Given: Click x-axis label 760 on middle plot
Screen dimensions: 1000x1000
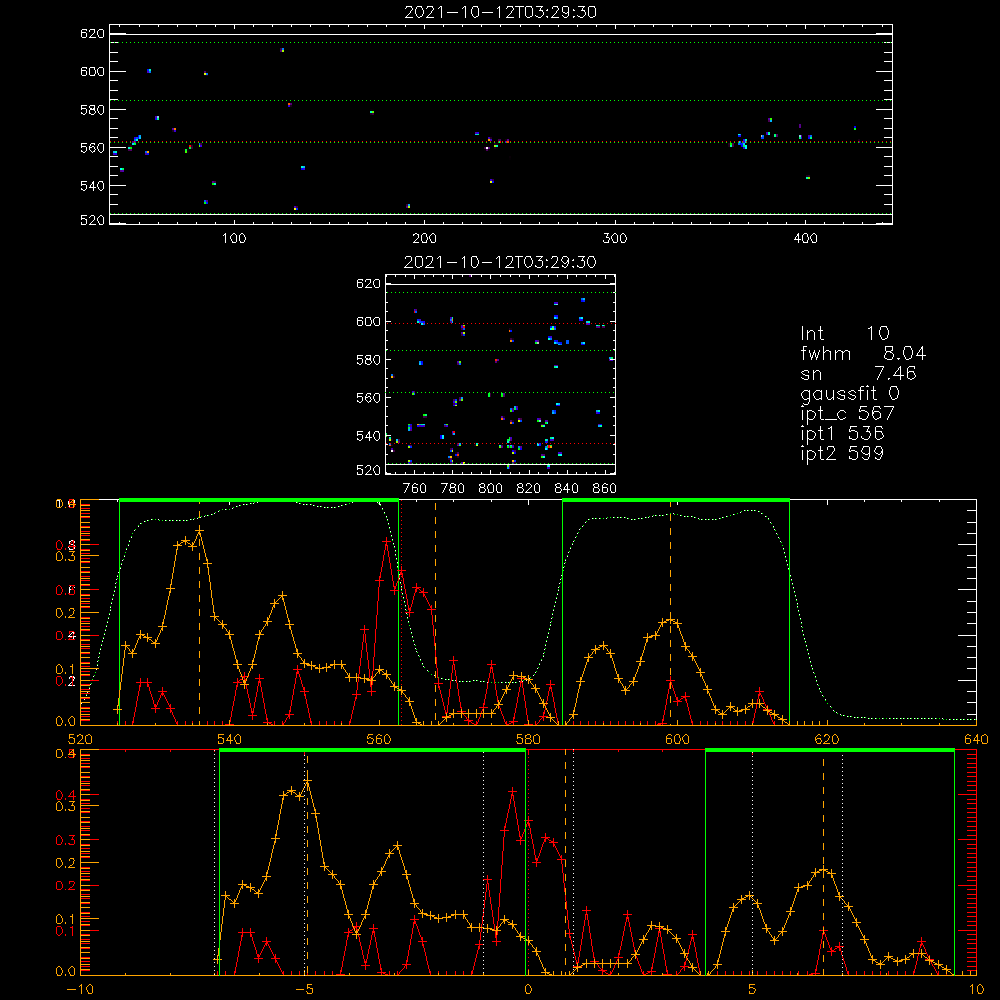Looking at the screenshot, I should [x=415, y=489].
